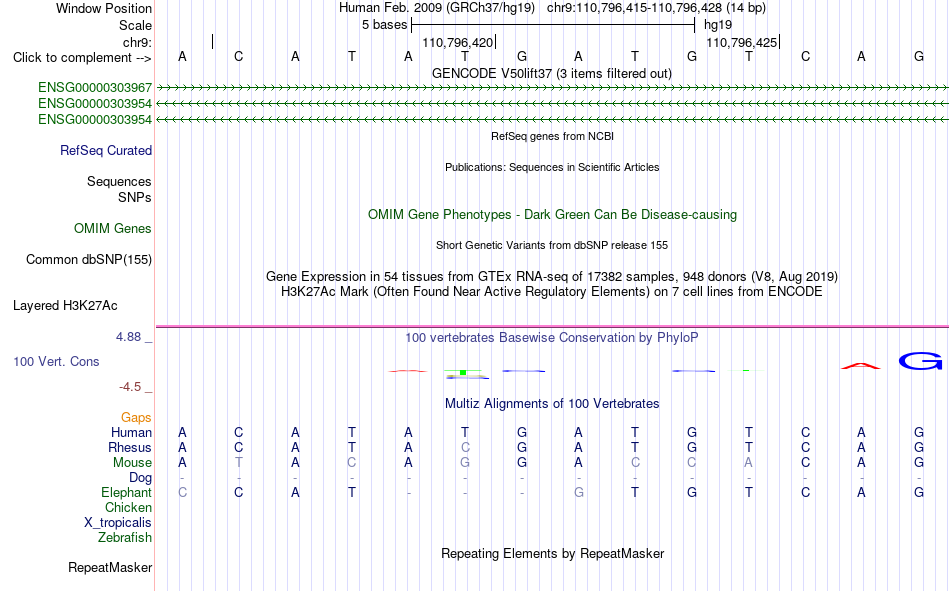Click the ENSG00000303967 transcript arrow line
Image resolution: width=950 pixels, height=591 pixels.
(x=553, y=88)
